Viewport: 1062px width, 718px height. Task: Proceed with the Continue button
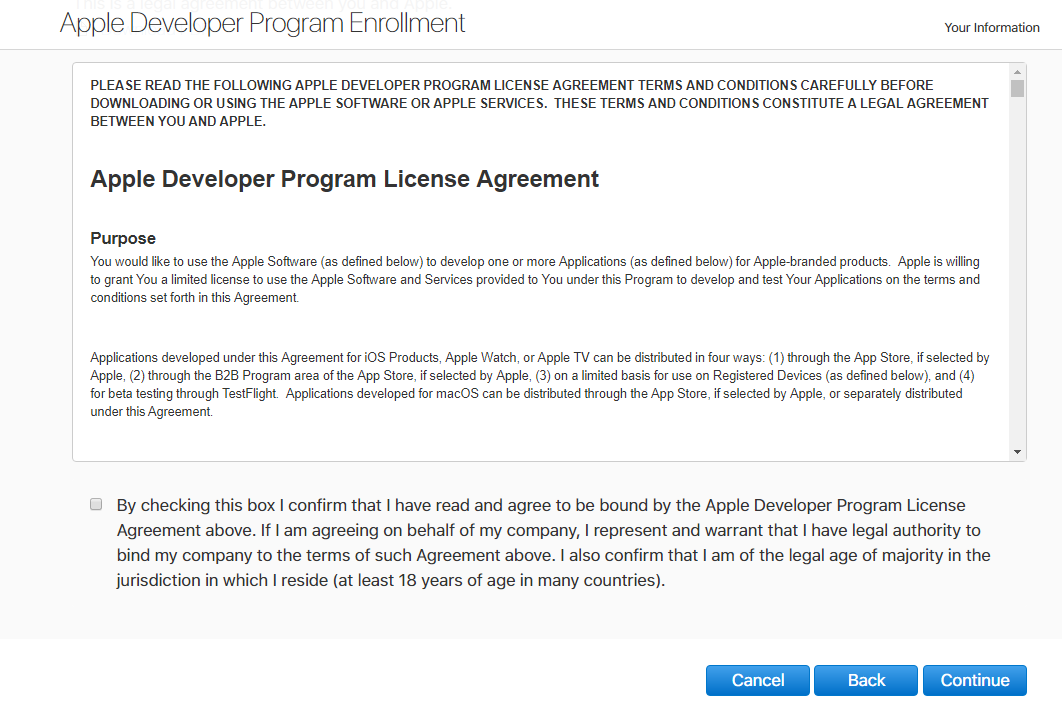pos(975,680)
